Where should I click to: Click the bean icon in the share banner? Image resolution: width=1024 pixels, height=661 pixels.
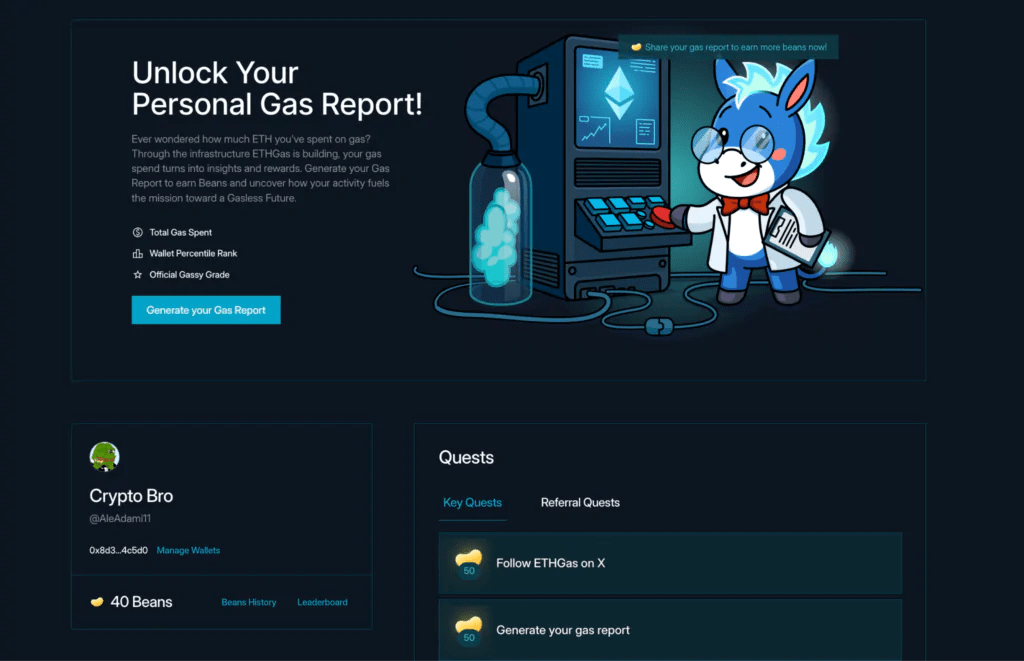coord(636,47)
